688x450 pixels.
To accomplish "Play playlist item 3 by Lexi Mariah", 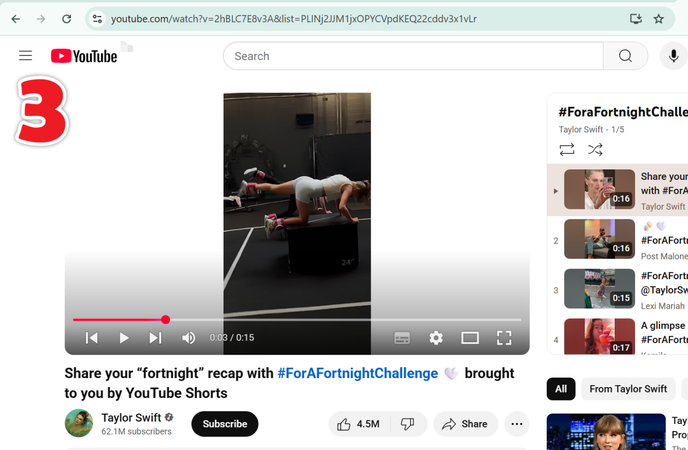I will [618, 289].
